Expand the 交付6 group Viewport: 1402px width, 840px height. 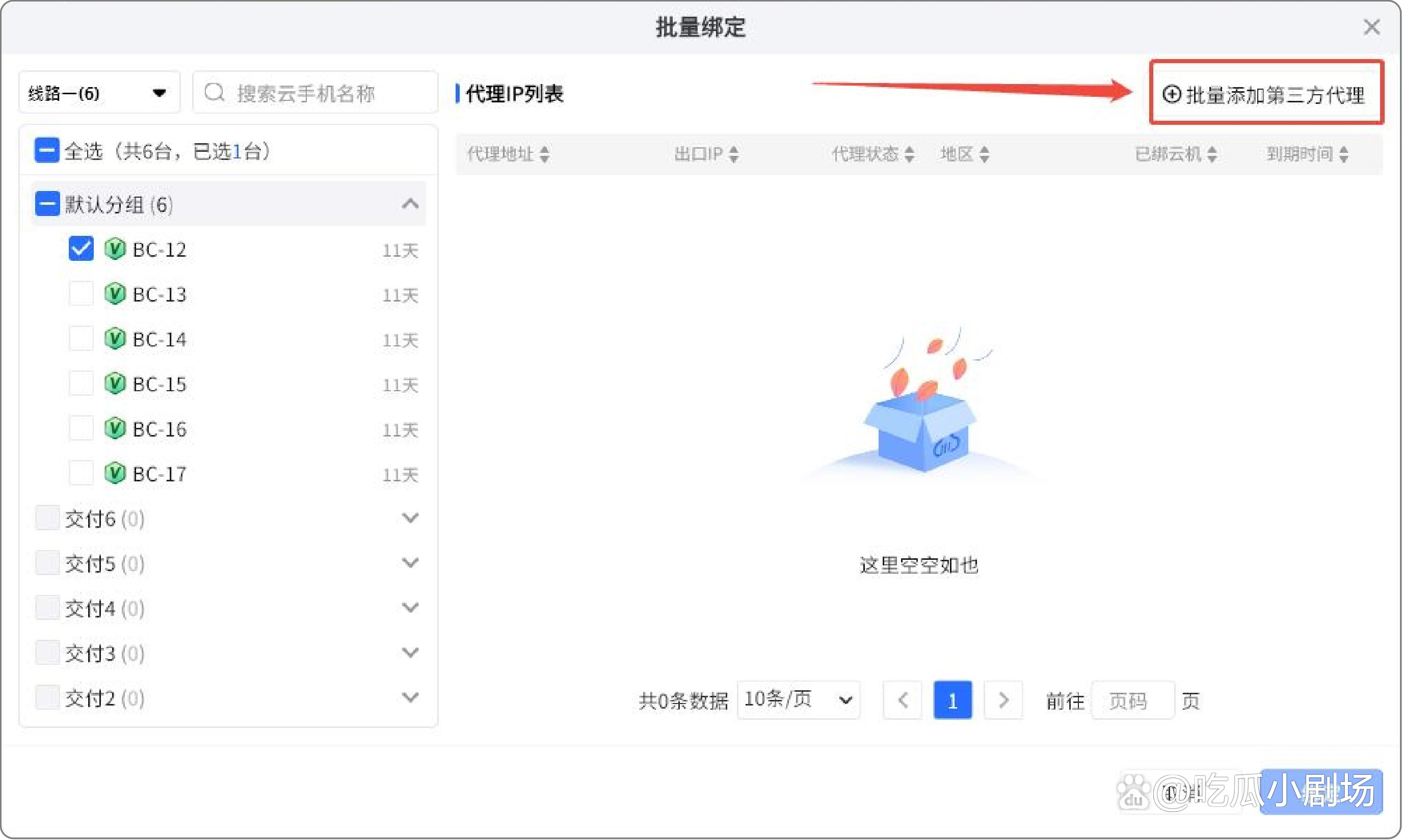[411, 517]
